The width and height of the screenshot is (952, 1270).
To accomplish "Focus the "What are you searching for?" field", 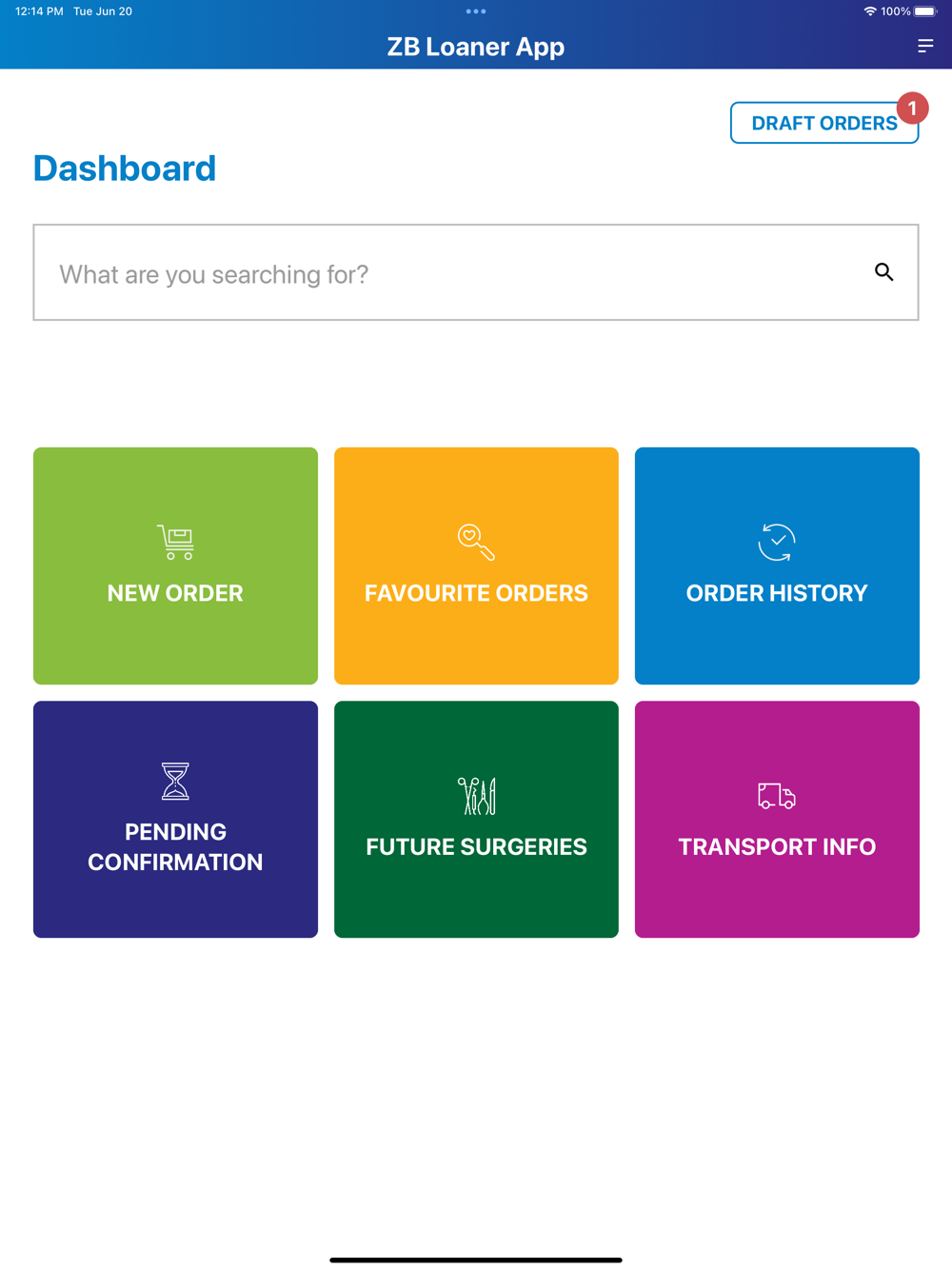I will 447,273.
